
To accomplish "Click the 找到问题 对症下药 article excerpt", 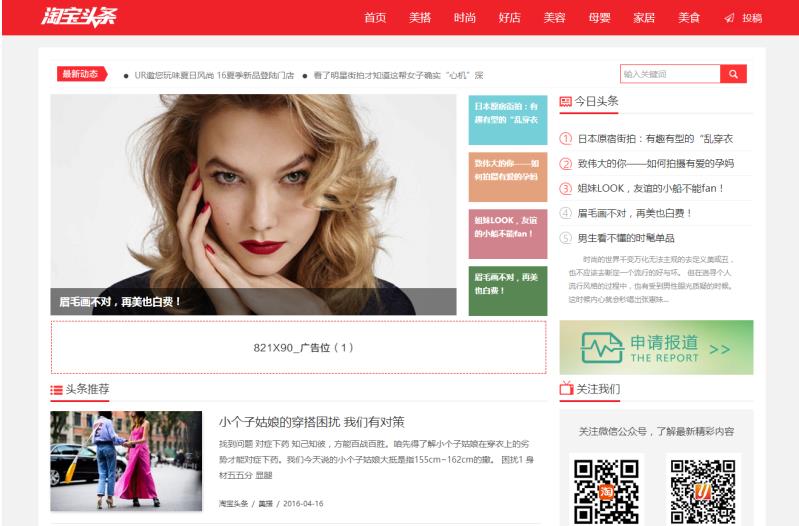I will click(376, 460).
